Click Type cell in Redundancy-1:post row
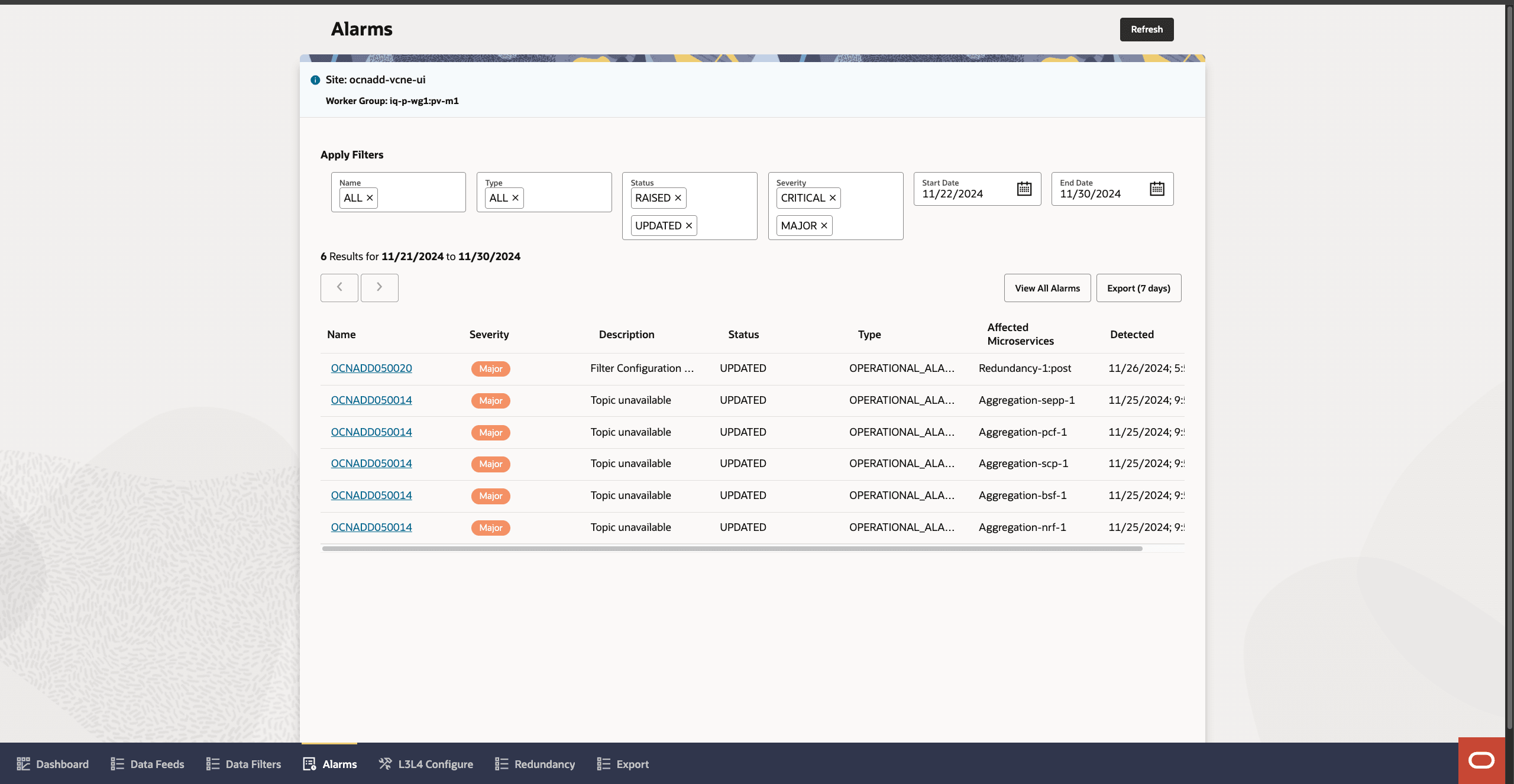 (902, 368)
